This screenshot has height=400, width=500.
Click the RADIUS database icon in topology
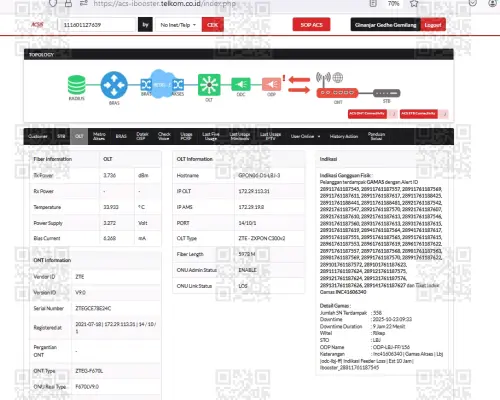click(x=77, y=85)
